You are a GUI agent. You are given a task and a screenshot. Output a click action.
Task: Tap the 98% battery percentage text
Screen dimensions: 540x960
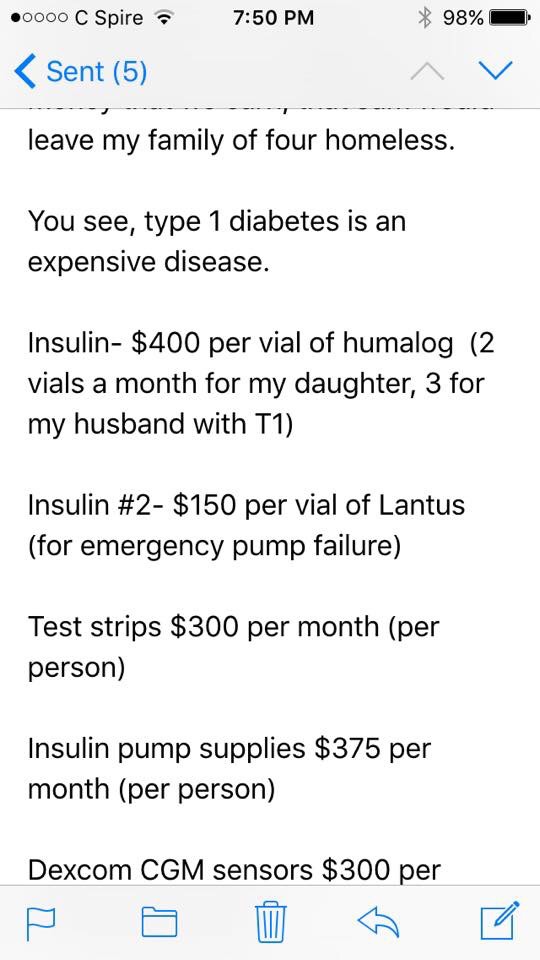click(462, 18)
